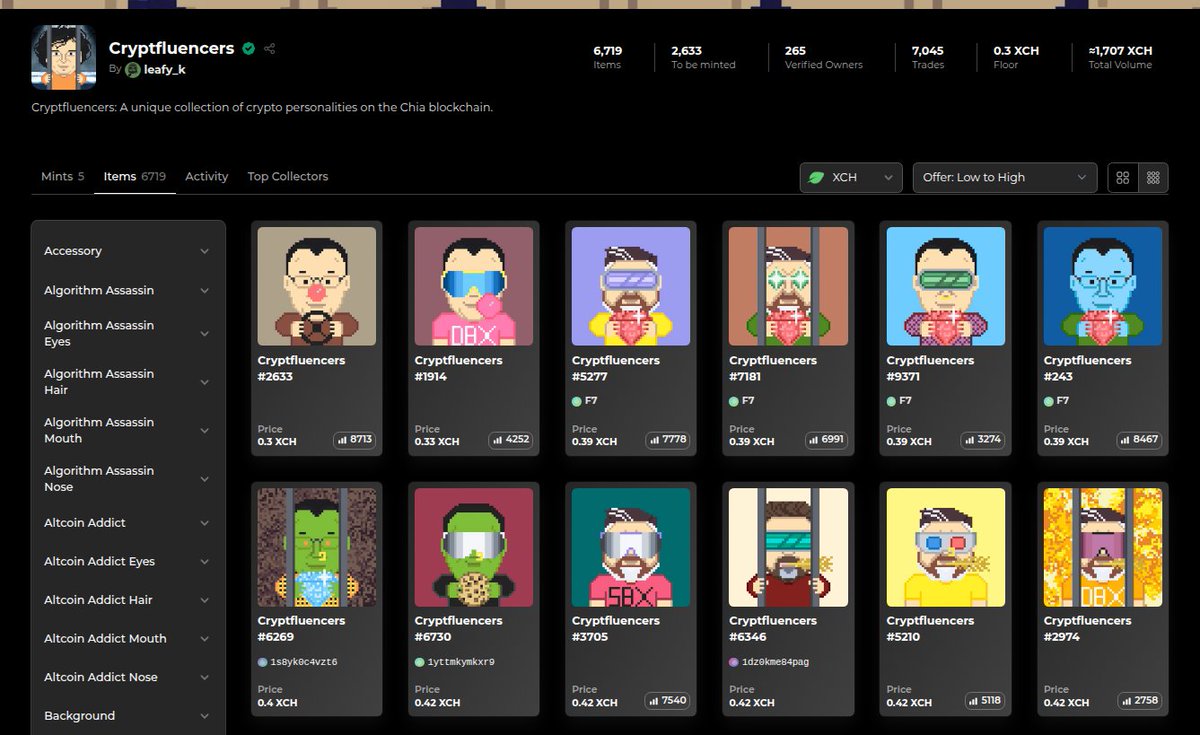Screen dimensions: 1200x735
Task: Expand the Algorithm Assassin Mouth filter
Action: pyautogui.click(x=128, y=430)
